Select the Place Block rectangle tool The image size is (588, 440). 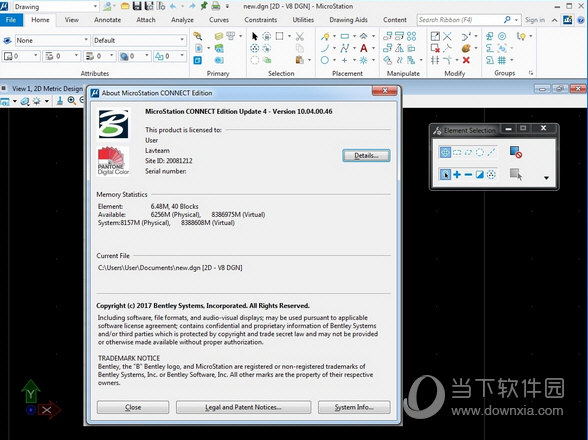345,36
